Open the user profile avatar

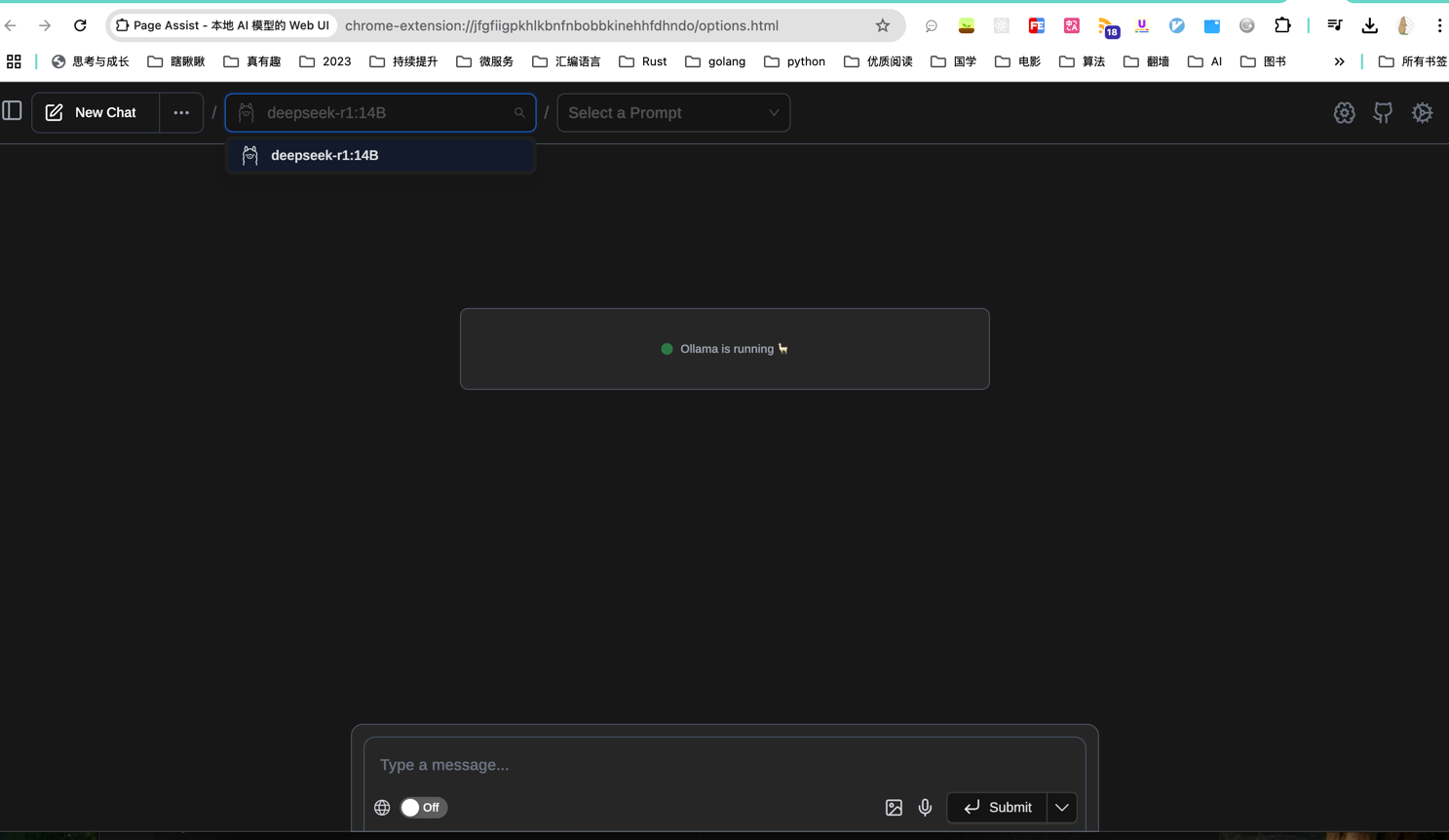(1404, 25)
